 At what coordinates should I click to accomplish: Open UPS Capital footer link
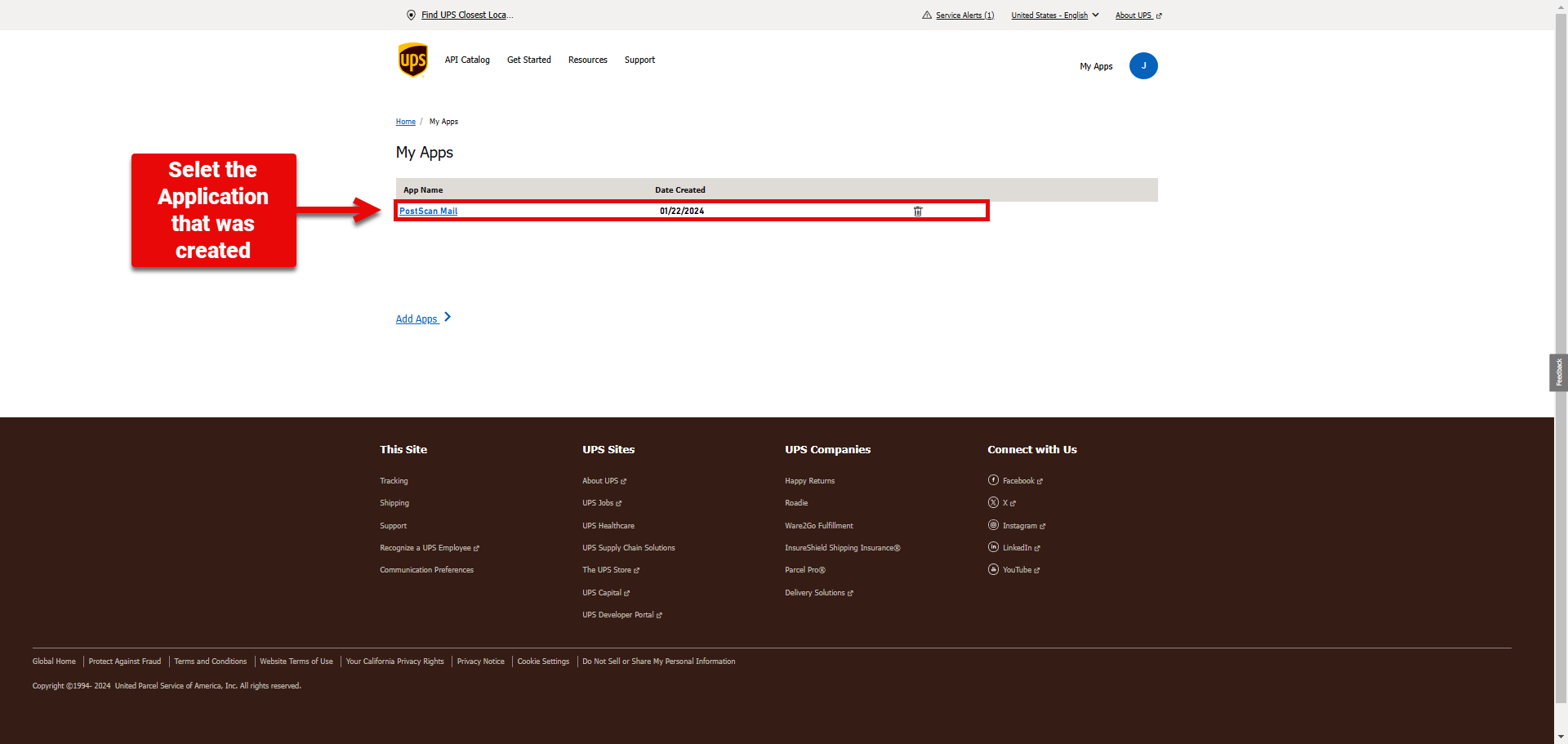(606, 593)
